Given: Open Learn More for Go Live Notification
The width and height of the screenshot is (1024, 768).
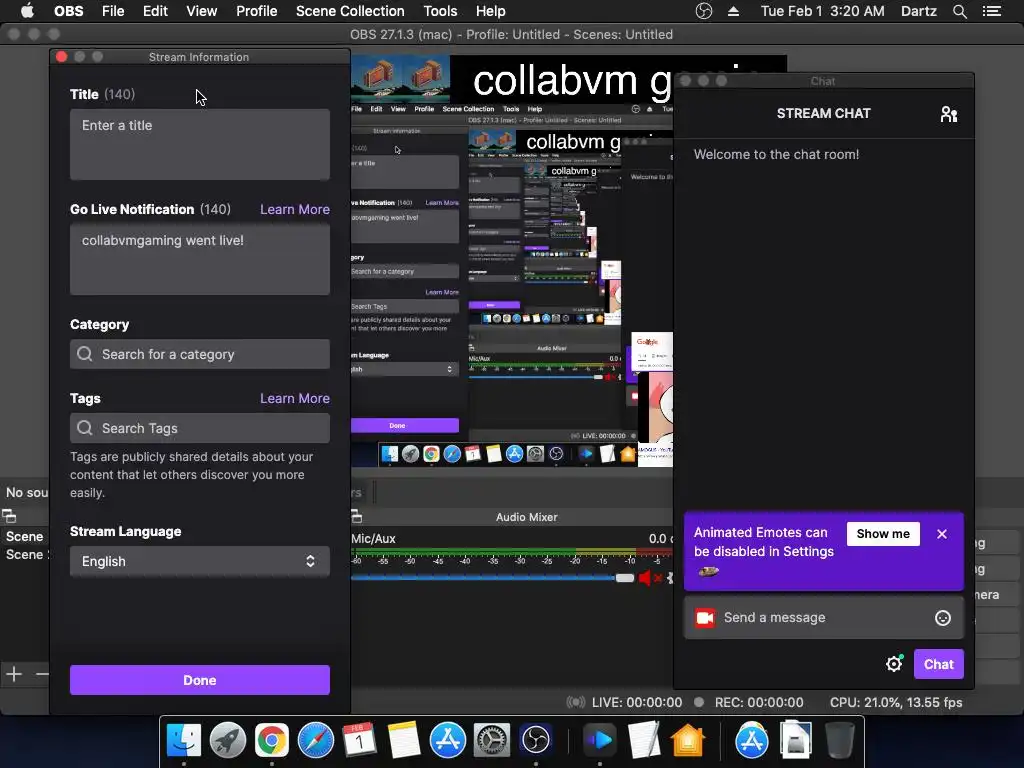Looking at the screenshot, I should coord(295,209).
